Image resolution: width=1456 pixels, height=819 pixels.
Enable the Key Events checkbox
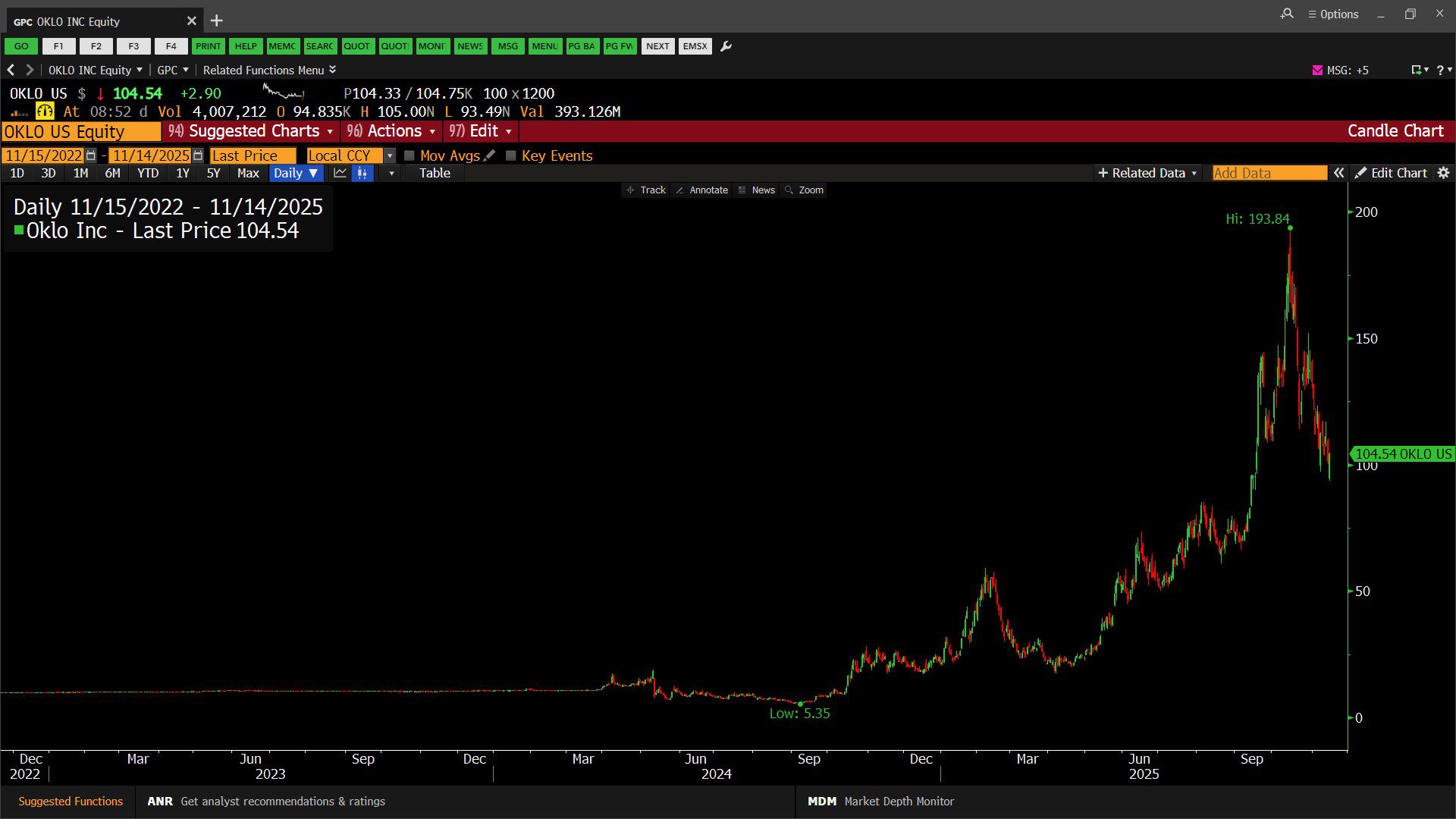coord(511,155)
